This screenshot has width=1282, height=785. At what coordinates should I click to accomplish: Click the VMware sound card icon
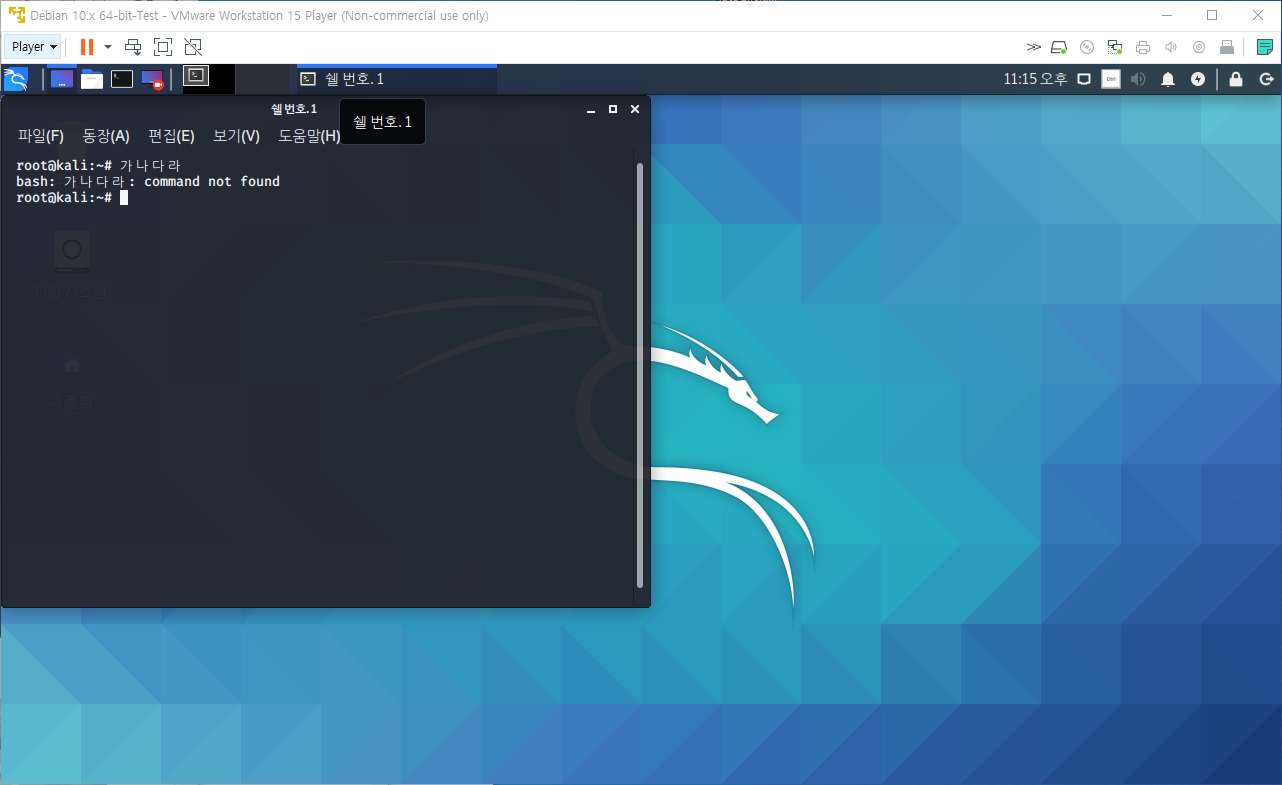[x=1171, y=47]
